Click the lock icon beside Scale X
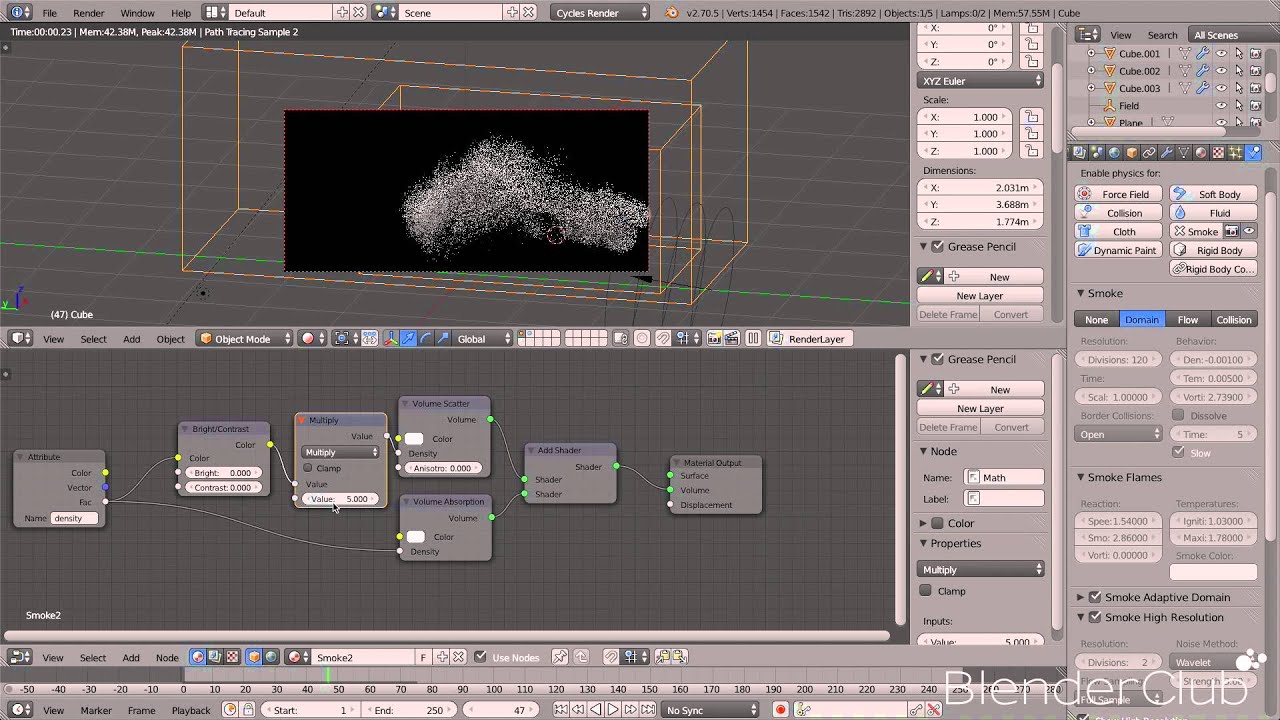Image resolution: width=1280 pixels, height=720 pixels. pos(1030,117)
